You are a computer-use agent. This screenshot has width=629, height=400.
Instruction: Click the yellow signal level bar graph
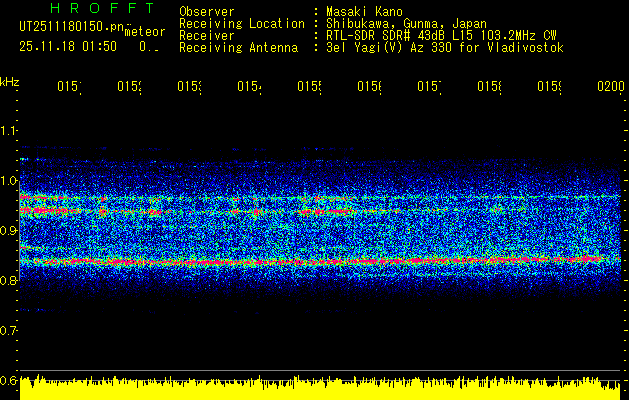point(320,388)
